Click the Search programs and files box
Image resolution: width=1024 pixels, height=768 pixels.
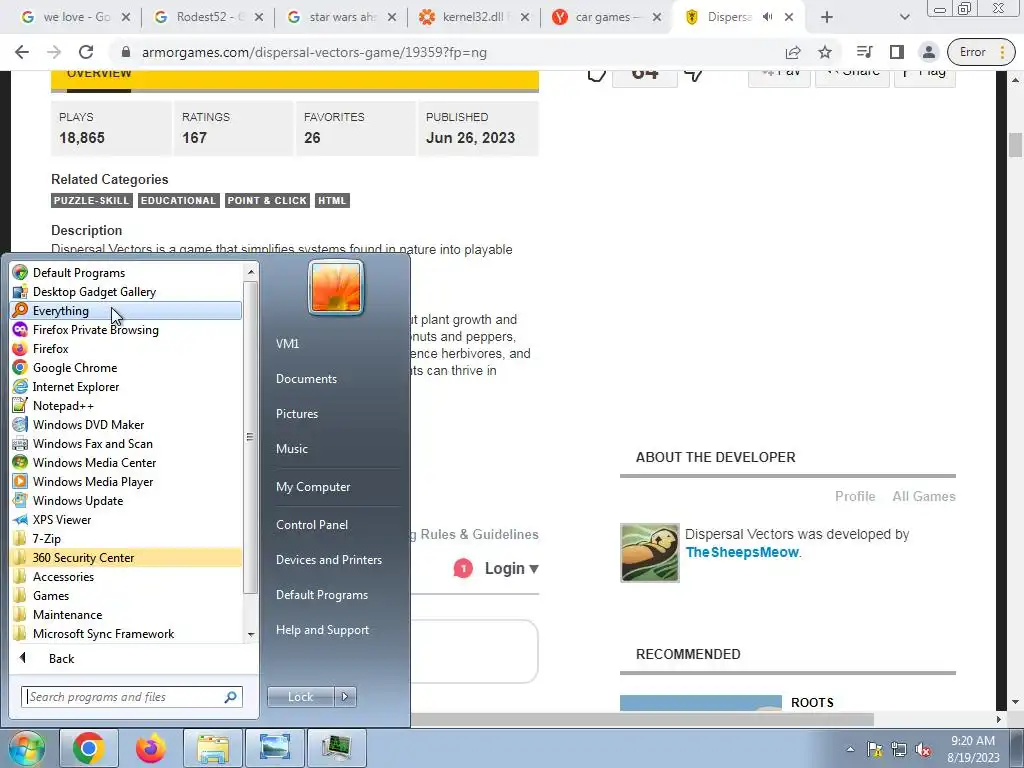coord(131,697)
